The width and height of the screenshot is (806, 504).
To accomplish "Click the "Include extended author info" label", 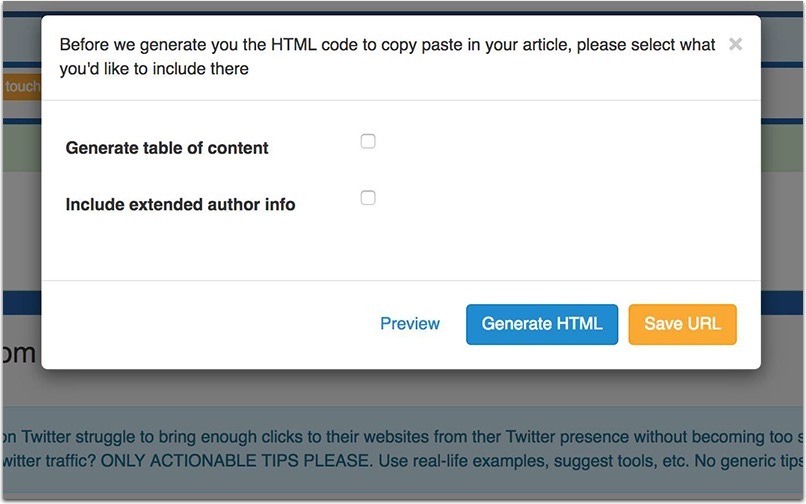I will coord(180,204).
